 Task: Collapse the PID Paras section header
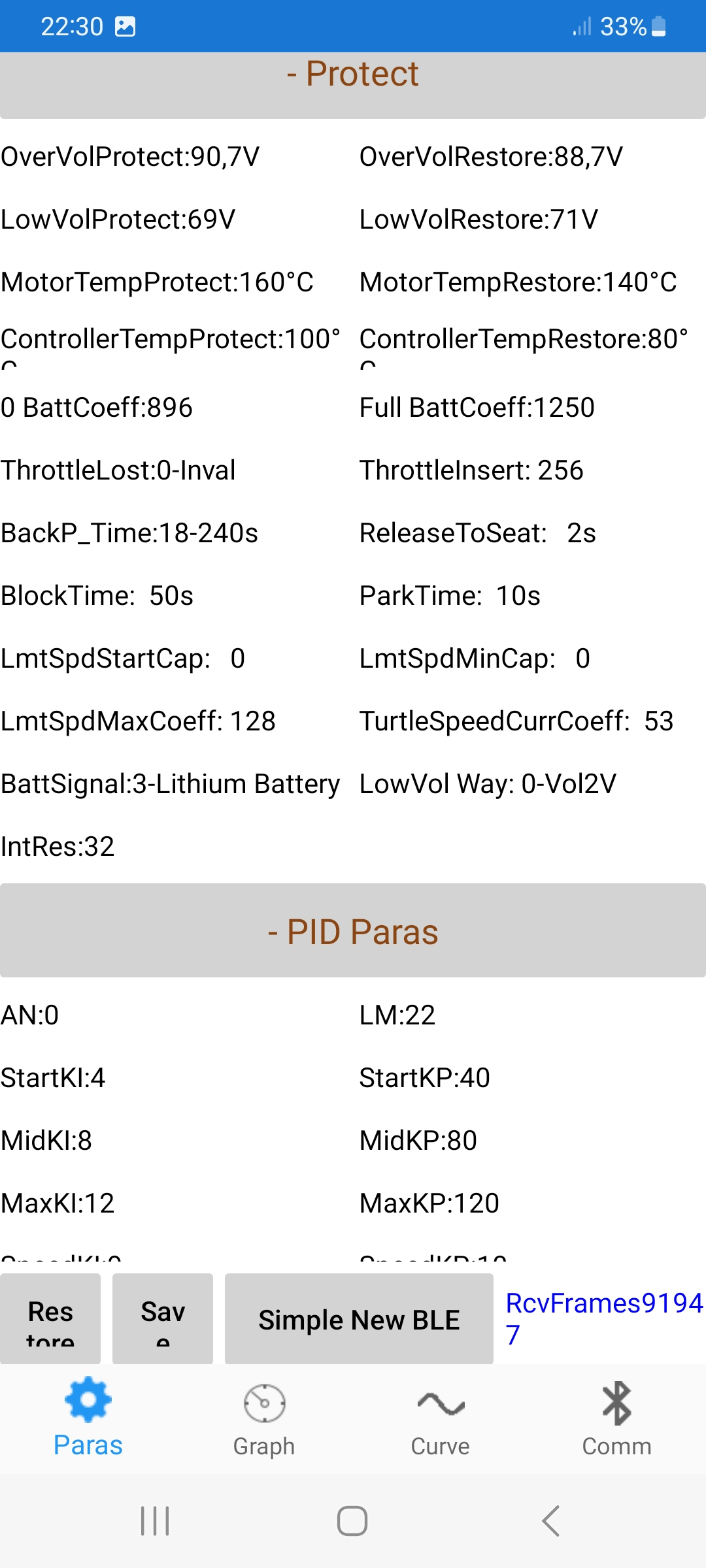[353, 932]
